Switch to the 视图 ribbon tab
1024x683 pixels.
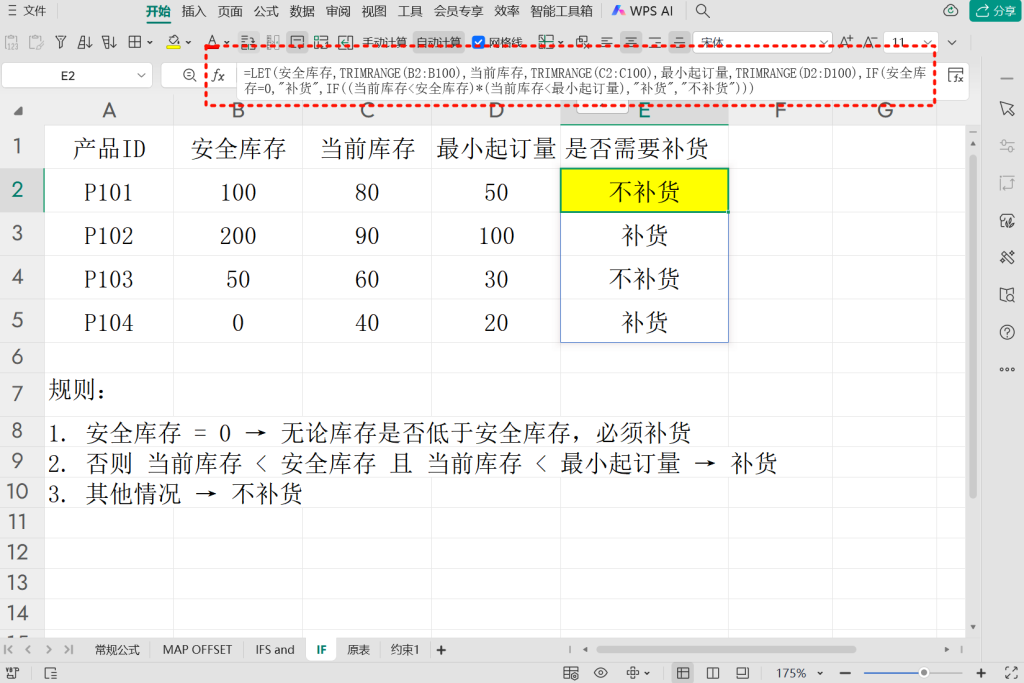pos(374,11)
